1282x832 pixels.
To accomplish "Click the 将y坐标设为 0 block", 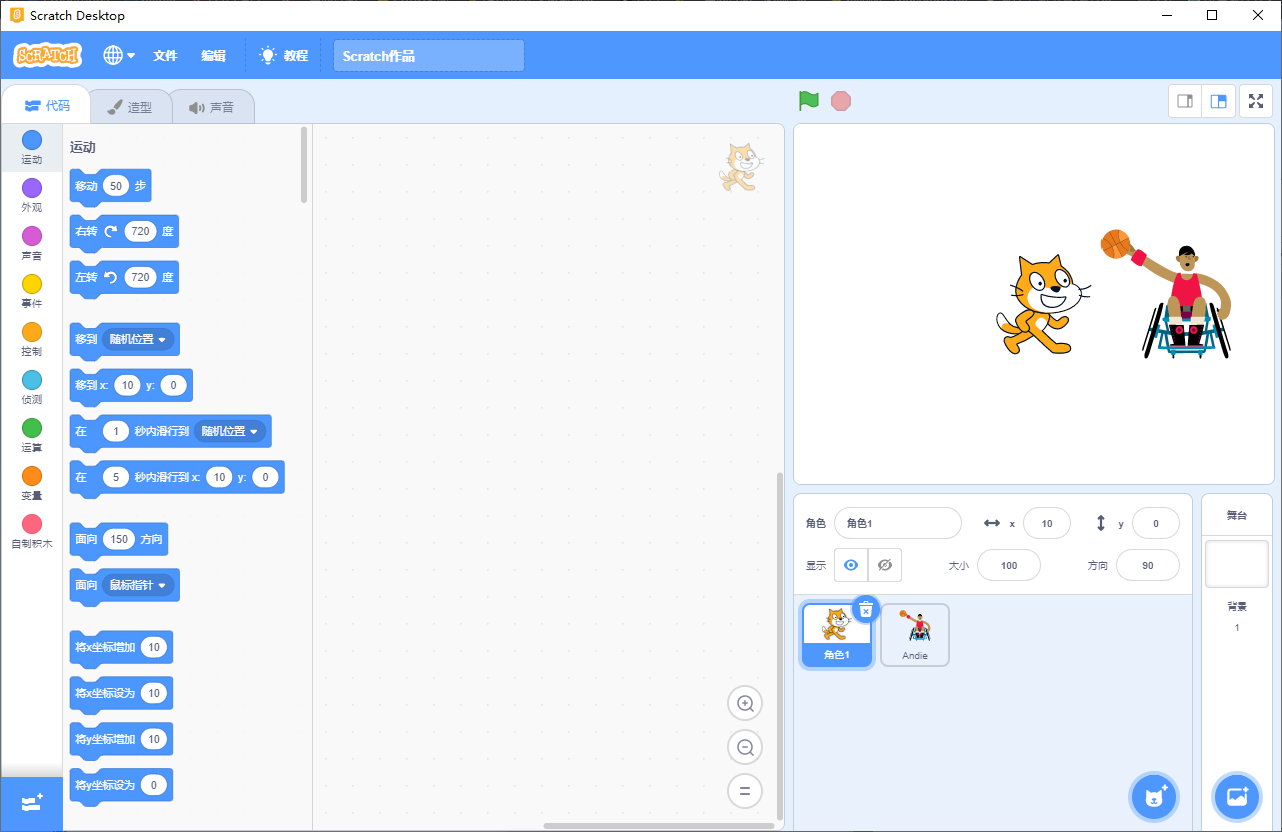I will pyautogui.click(x=120, y=786).
